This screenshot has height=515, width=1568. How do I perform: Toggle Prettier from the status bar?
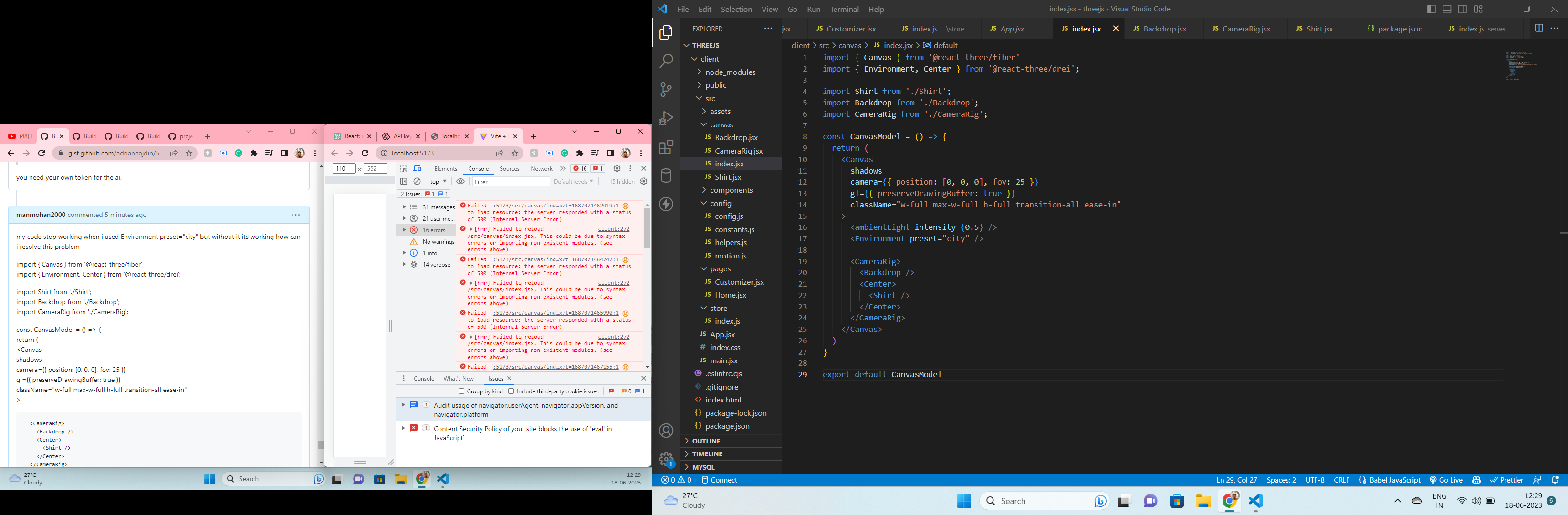[x=1507, y=480]
